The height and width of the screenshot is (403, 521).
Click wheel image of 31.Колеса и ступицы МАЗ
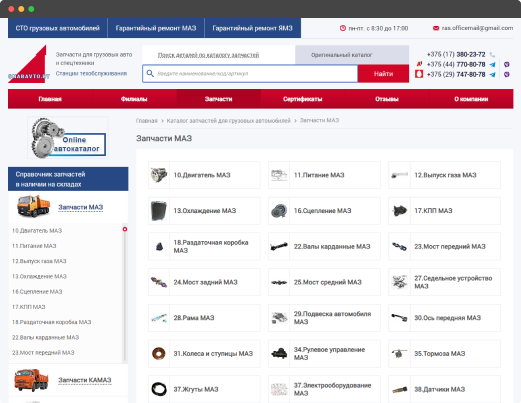(159, 354)
